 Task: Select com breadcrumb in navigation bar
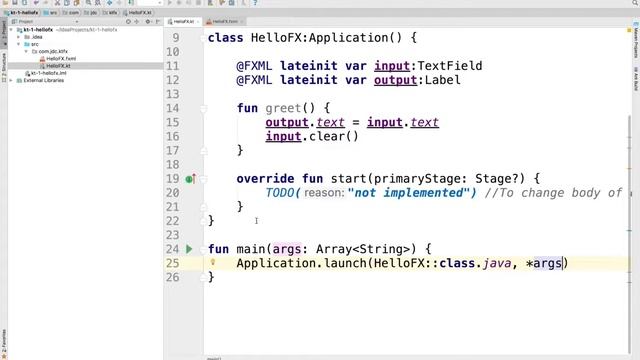coord(71,13)
